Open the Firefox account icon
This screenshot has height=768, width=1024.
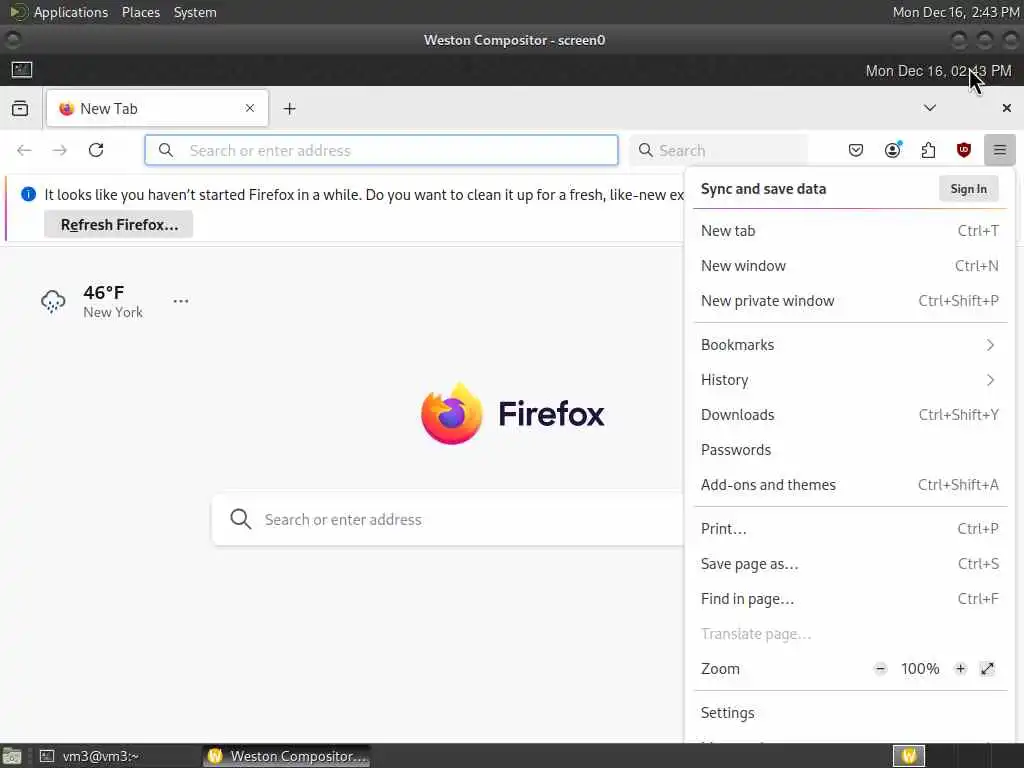click(892, 150)
